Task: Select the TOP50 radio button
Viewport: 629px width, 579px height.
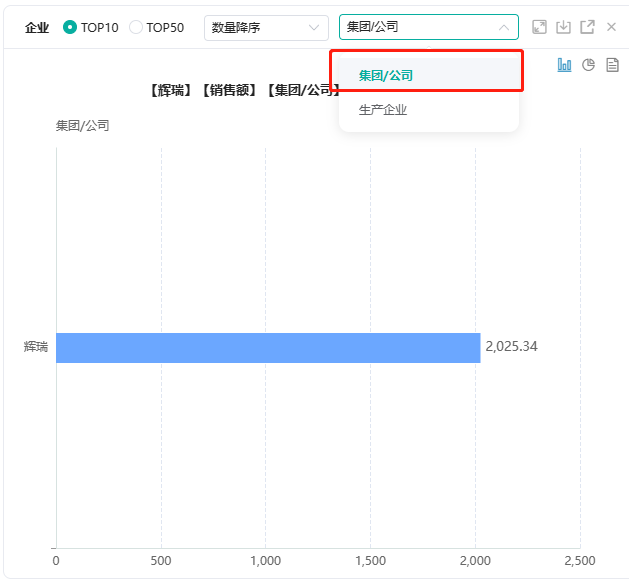Action: pyautogui.click(x=137, y=27)
